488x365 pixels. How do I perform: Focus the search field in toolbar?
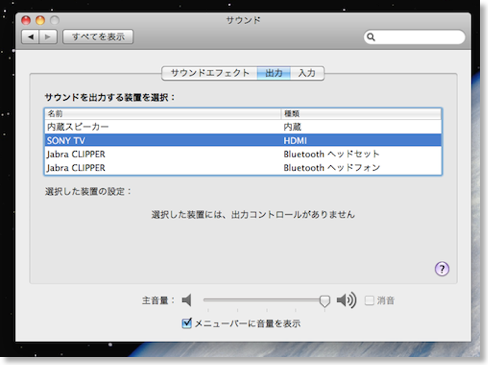tap(414, 37)
